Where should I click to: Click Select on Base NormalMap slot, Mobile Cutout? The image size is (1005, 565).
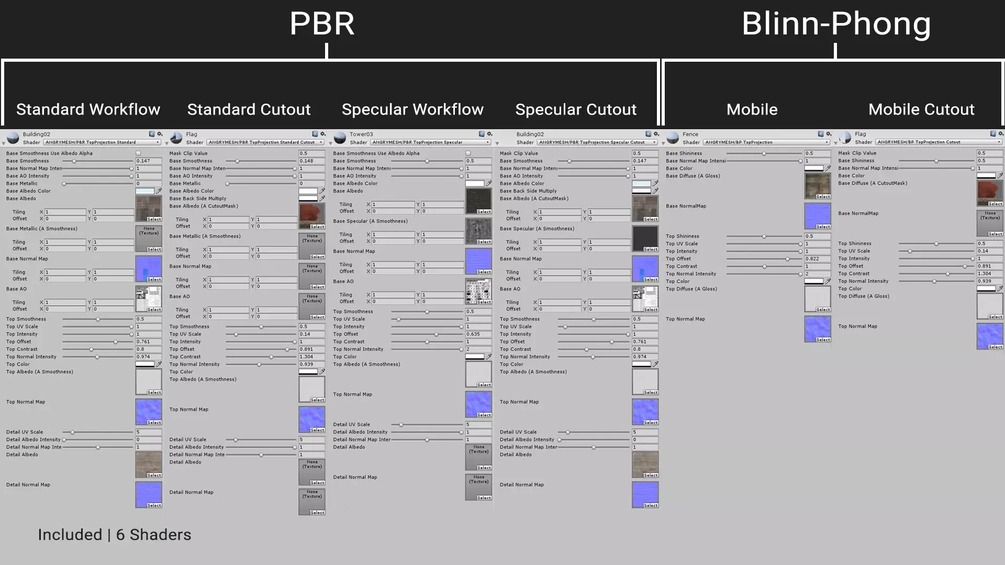[x=995, y=234]
